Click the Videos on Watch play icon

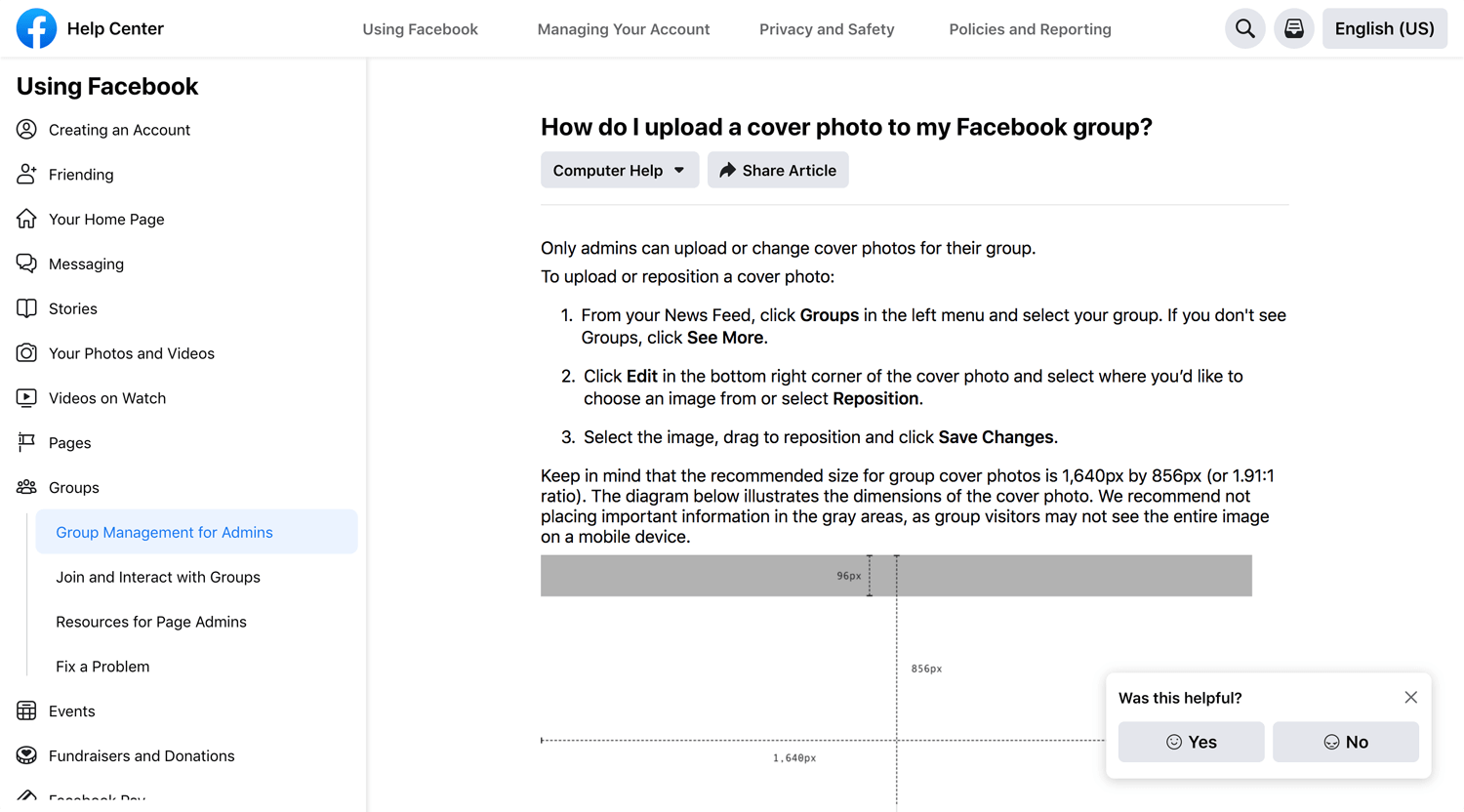(26, 398)
